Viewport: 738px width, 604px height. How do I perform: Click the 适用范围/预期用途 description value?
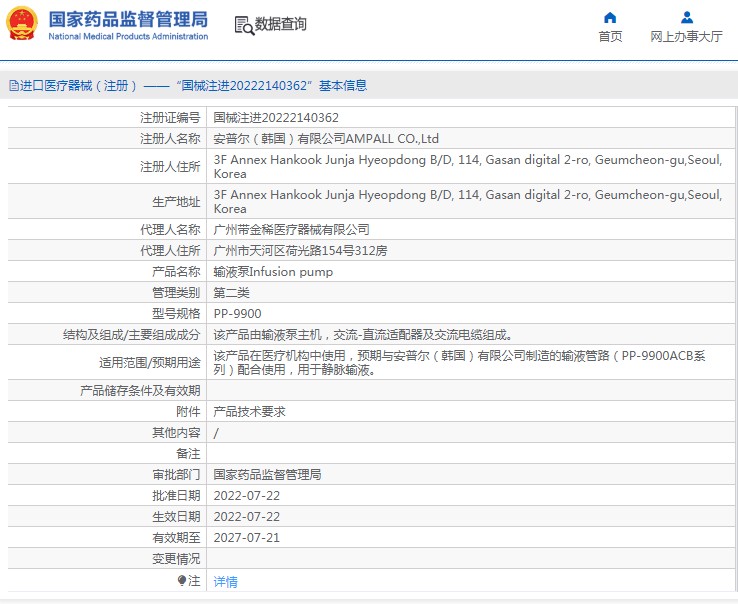(x=459, y=362)
